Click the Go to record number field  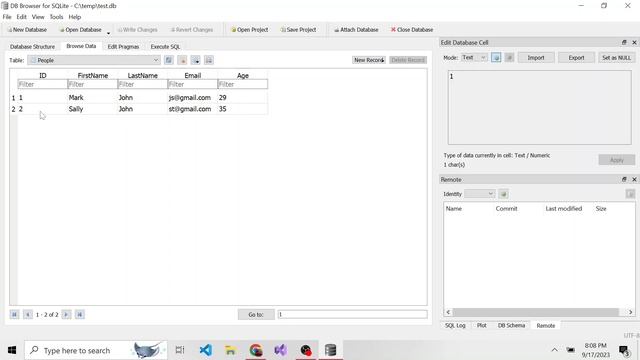coord(352,314)
